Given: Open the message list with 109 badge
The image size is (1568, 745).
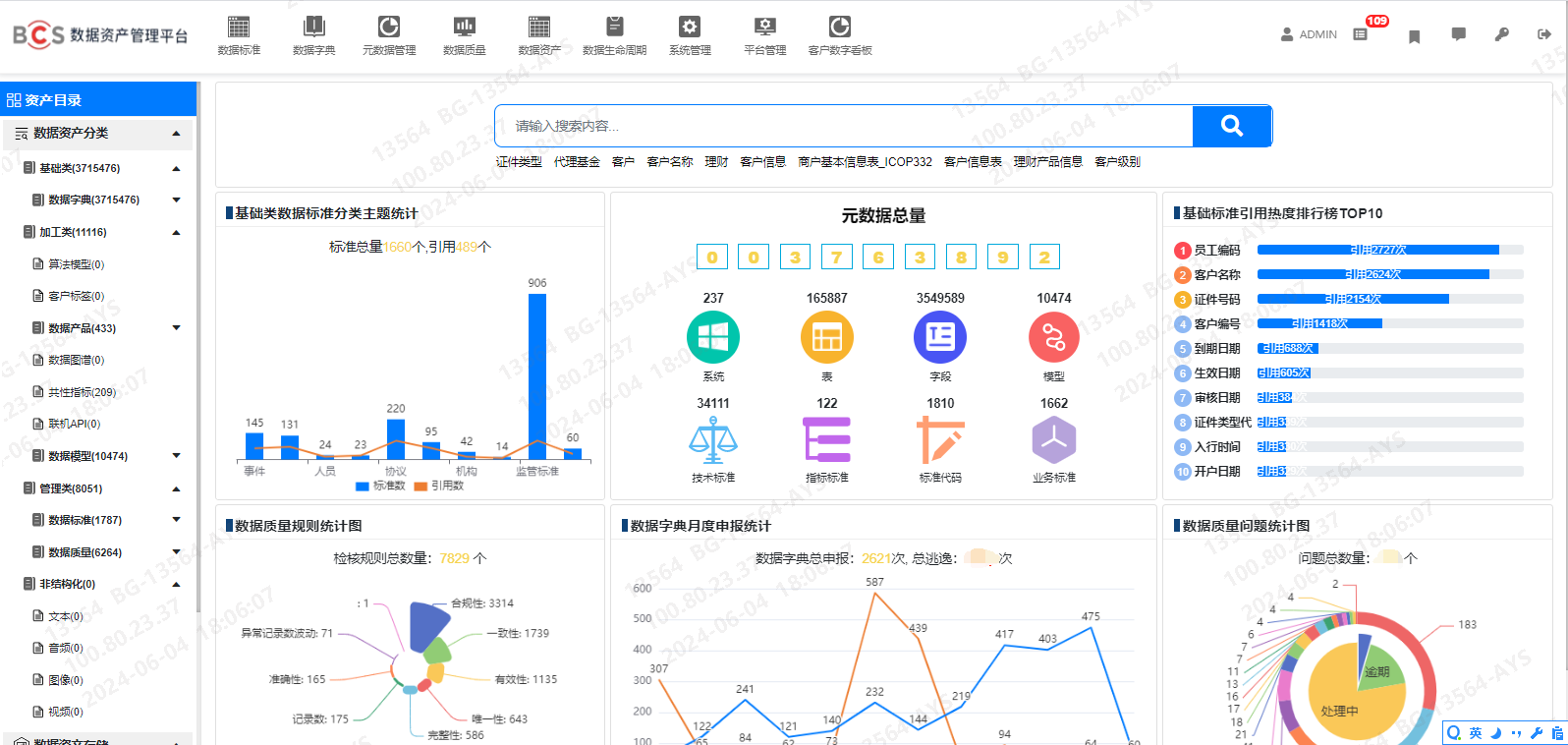Looking at the screenshot, I should [1361, 34].
